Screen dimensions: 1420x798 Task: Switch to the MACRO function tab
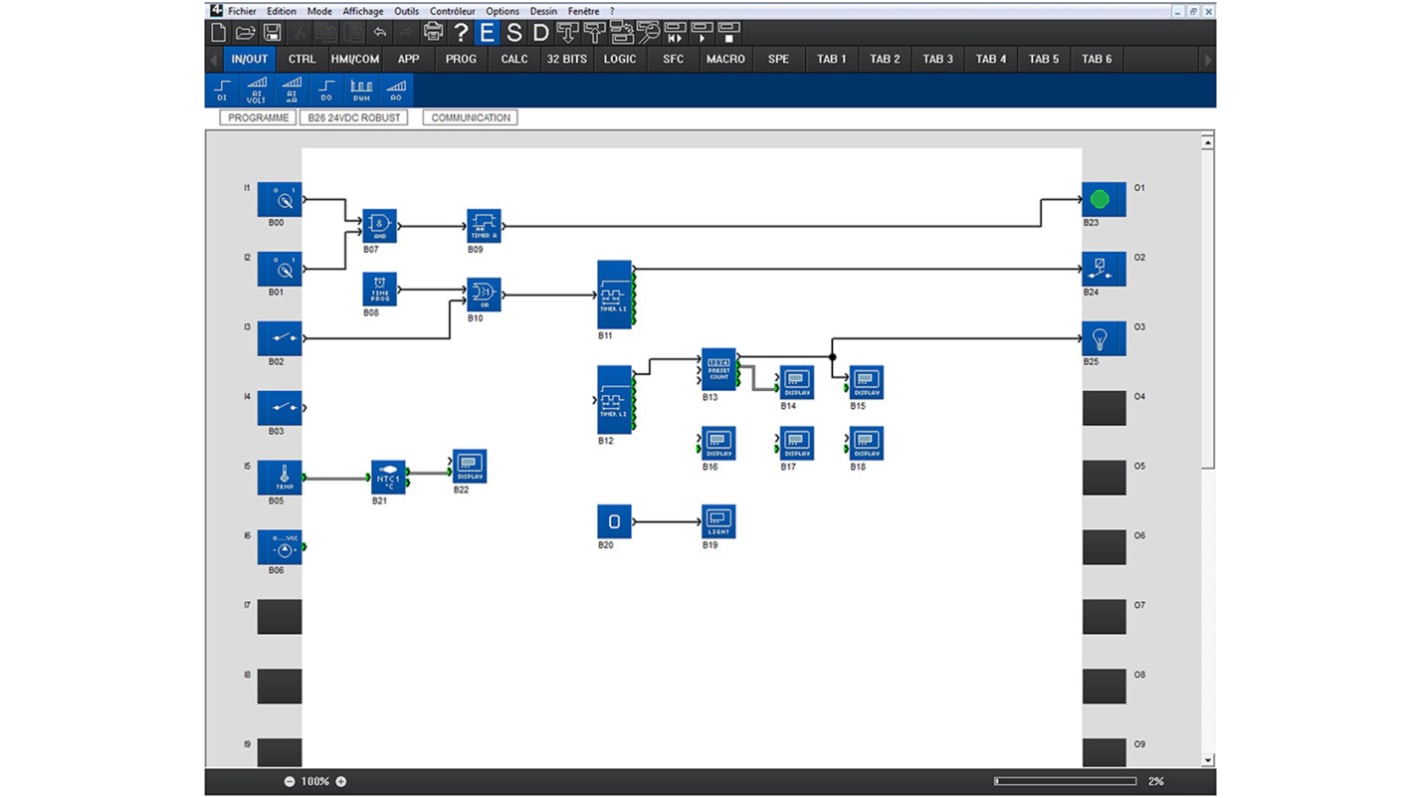726,59
